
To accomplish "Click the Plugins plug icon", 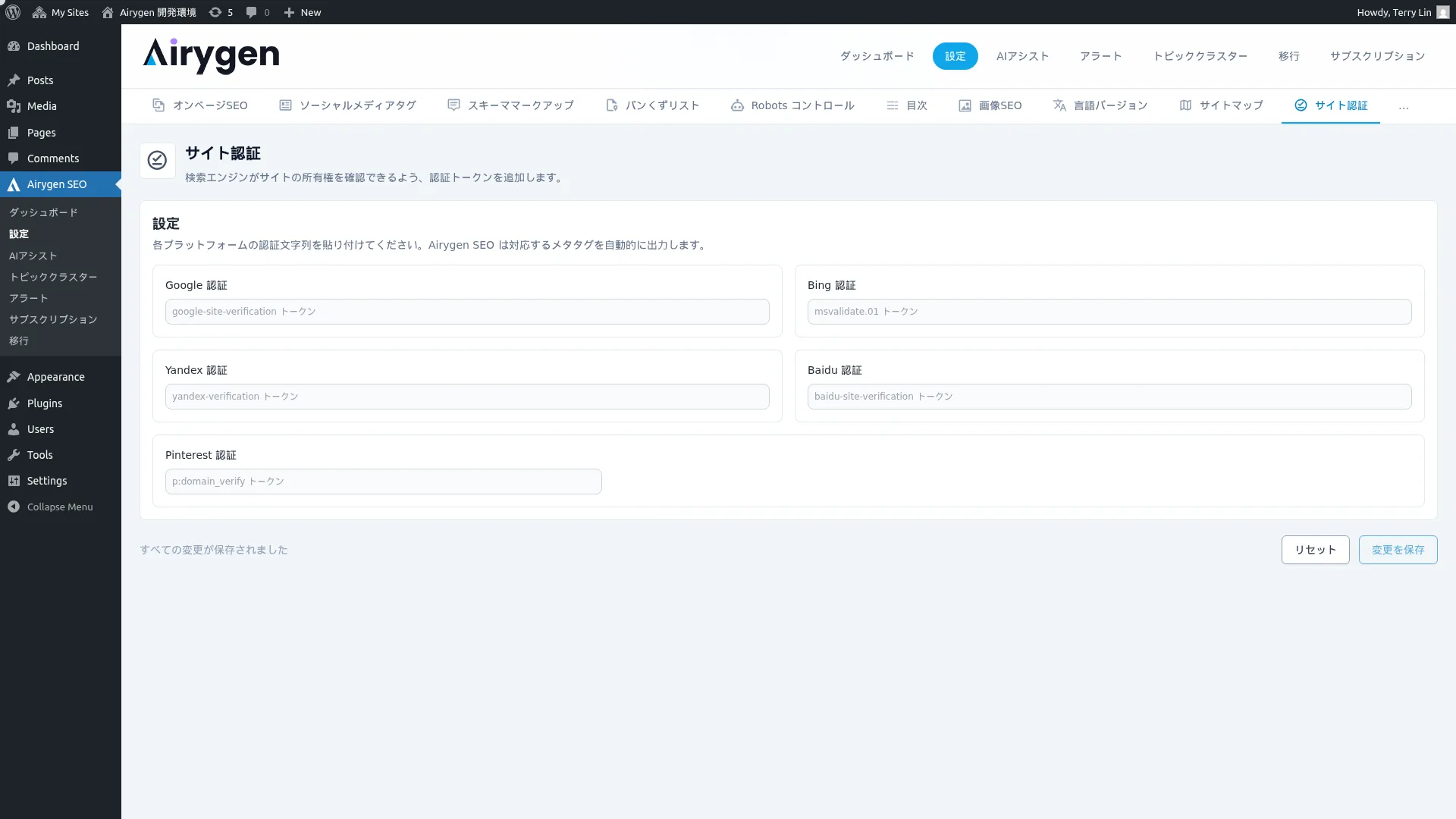I will coord(14,403).
